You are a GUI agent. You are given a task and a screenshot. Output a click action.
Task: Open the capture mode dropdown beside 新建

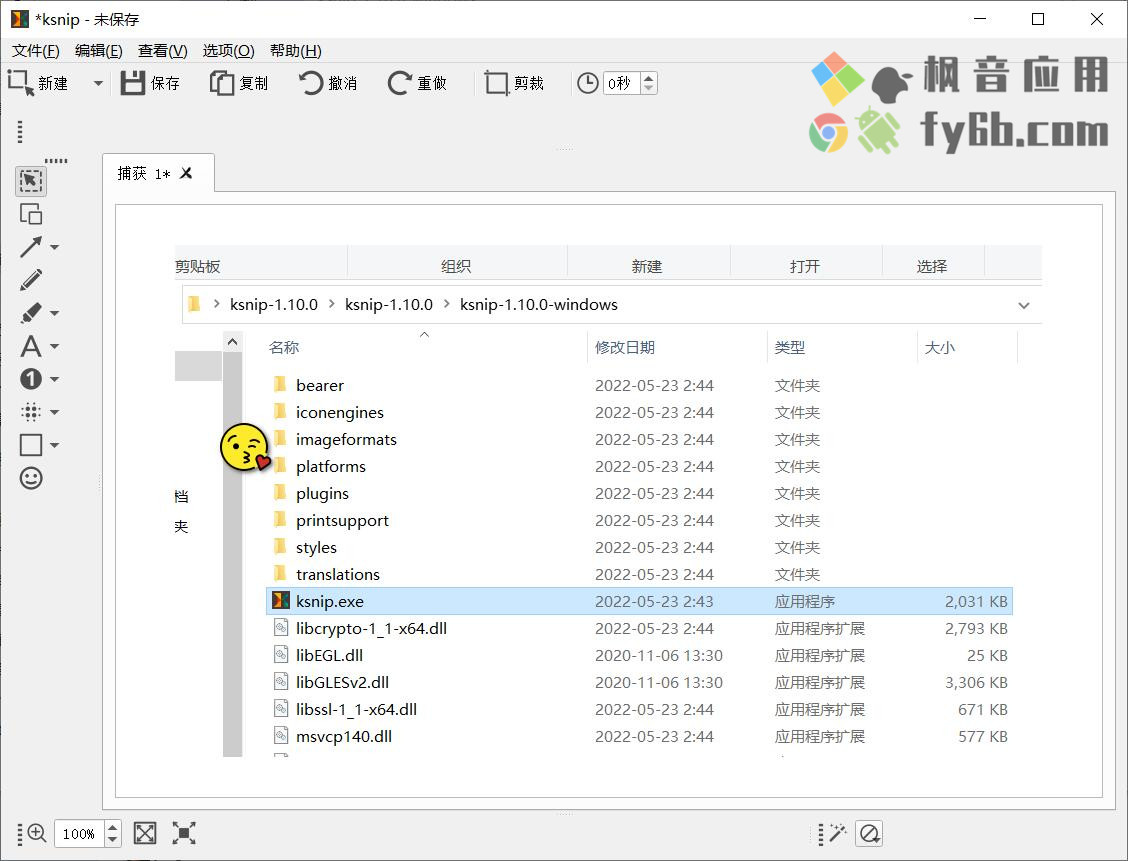point(98,83)
